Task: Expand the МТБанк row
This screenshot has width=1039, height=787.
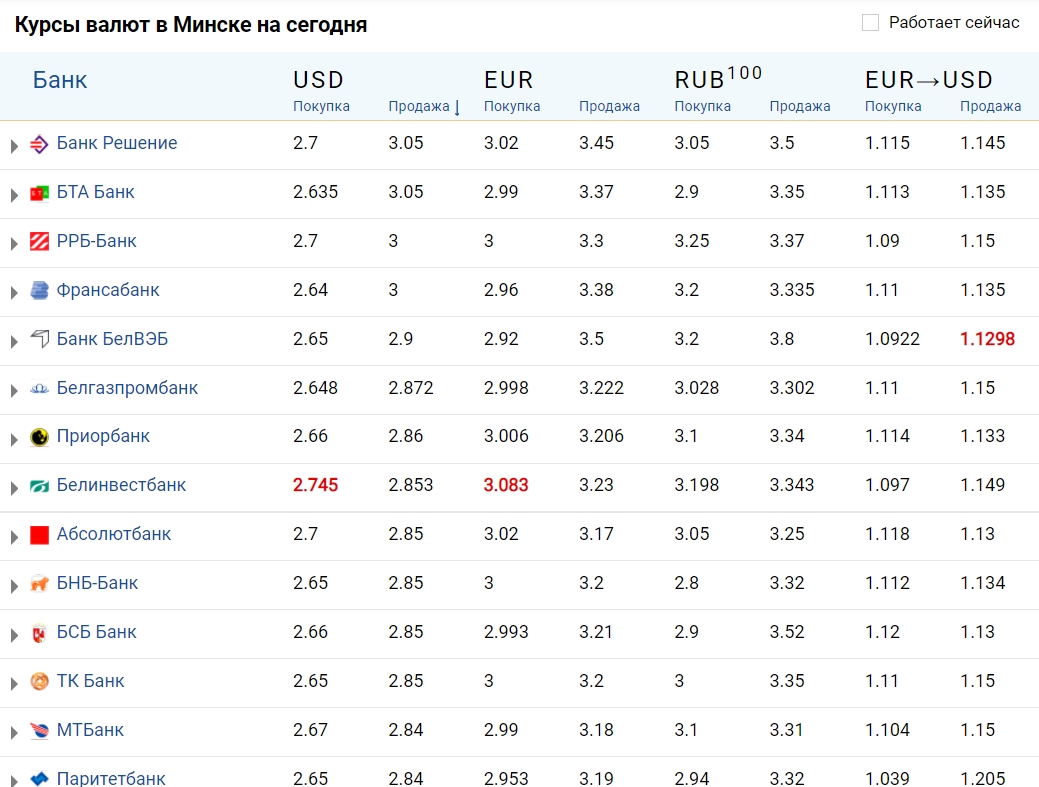Action: pyautogui.click(x=14, y=733)
